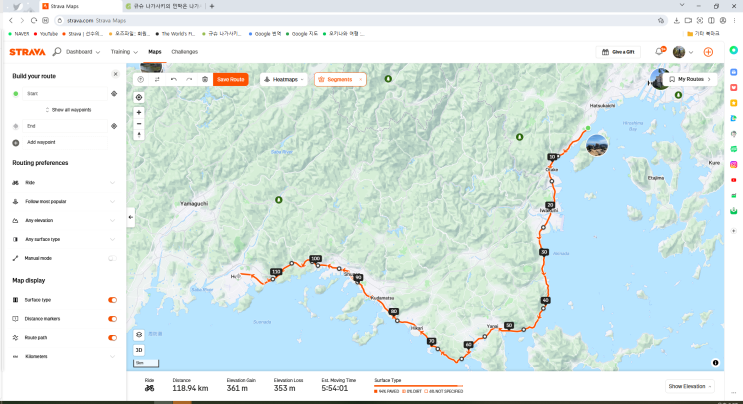The image size is (743, 404).
Task: Click the surface type progress bar
Action: [x=418, y=386]
